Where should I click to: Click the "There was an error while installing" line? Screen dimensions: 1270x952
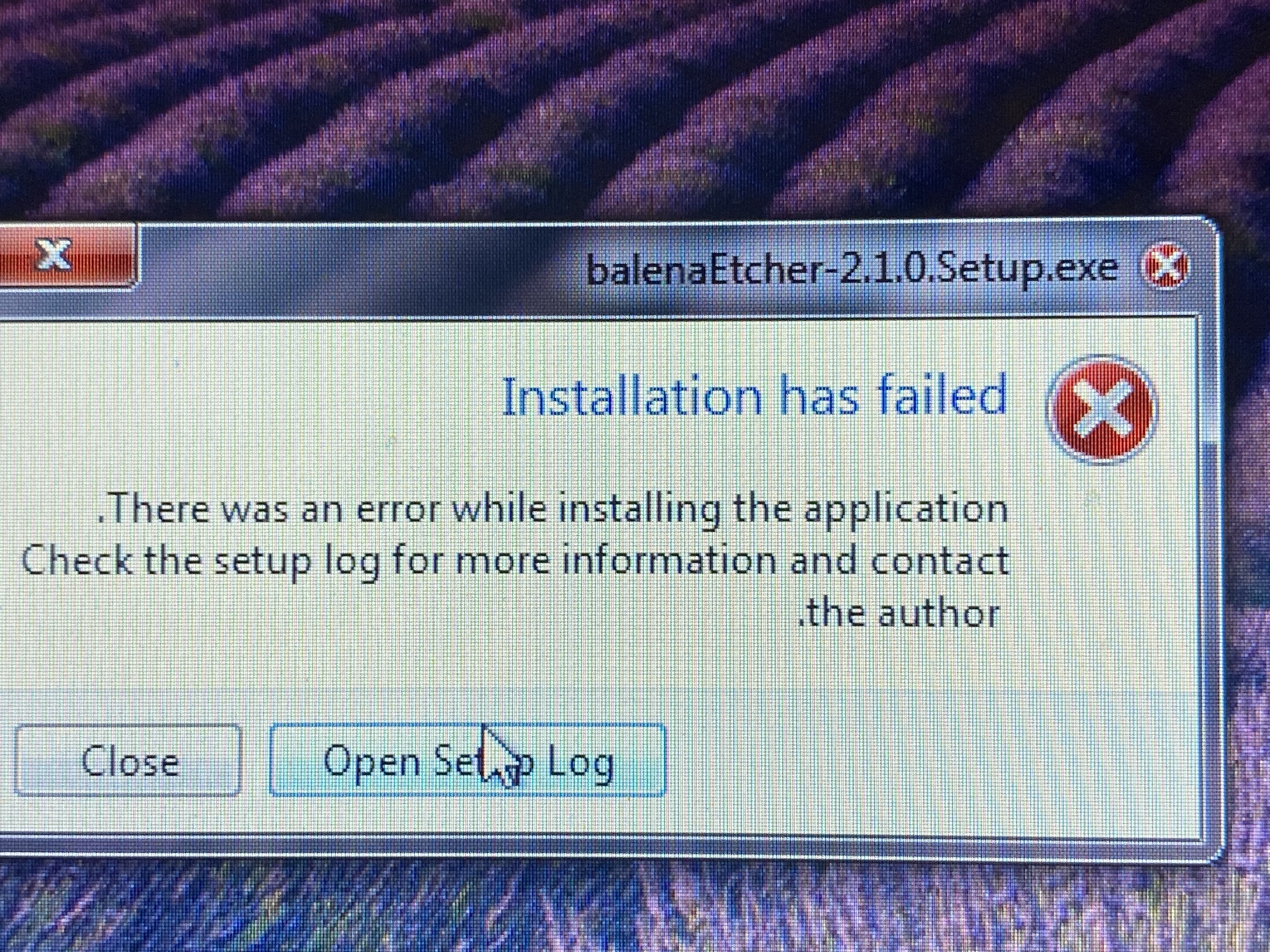pos(552,509)
